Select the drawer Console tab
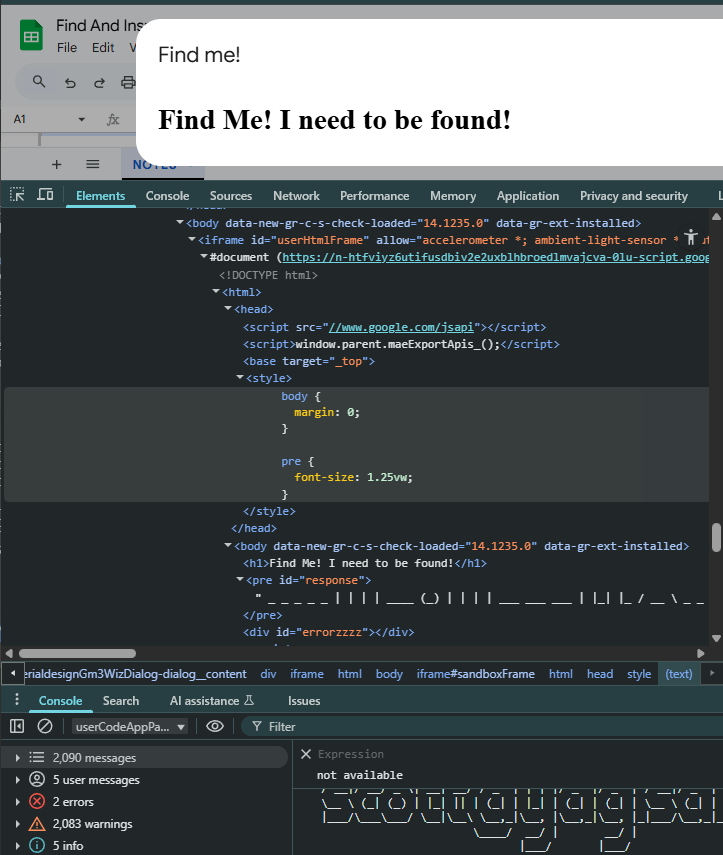The width and height of the screenshot is (723, 855). [x=61, y=701]
